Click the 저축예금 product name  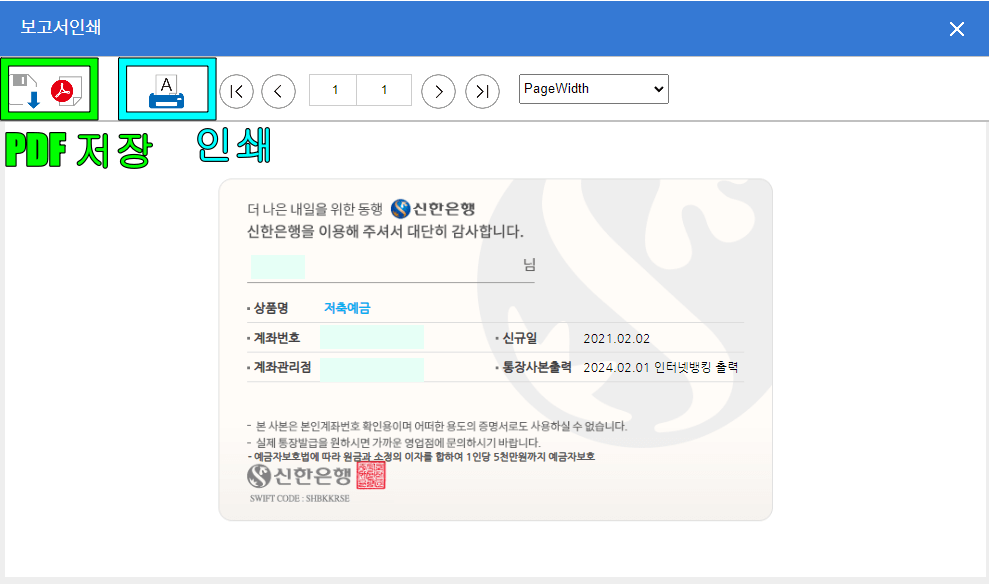click(347, 308)
